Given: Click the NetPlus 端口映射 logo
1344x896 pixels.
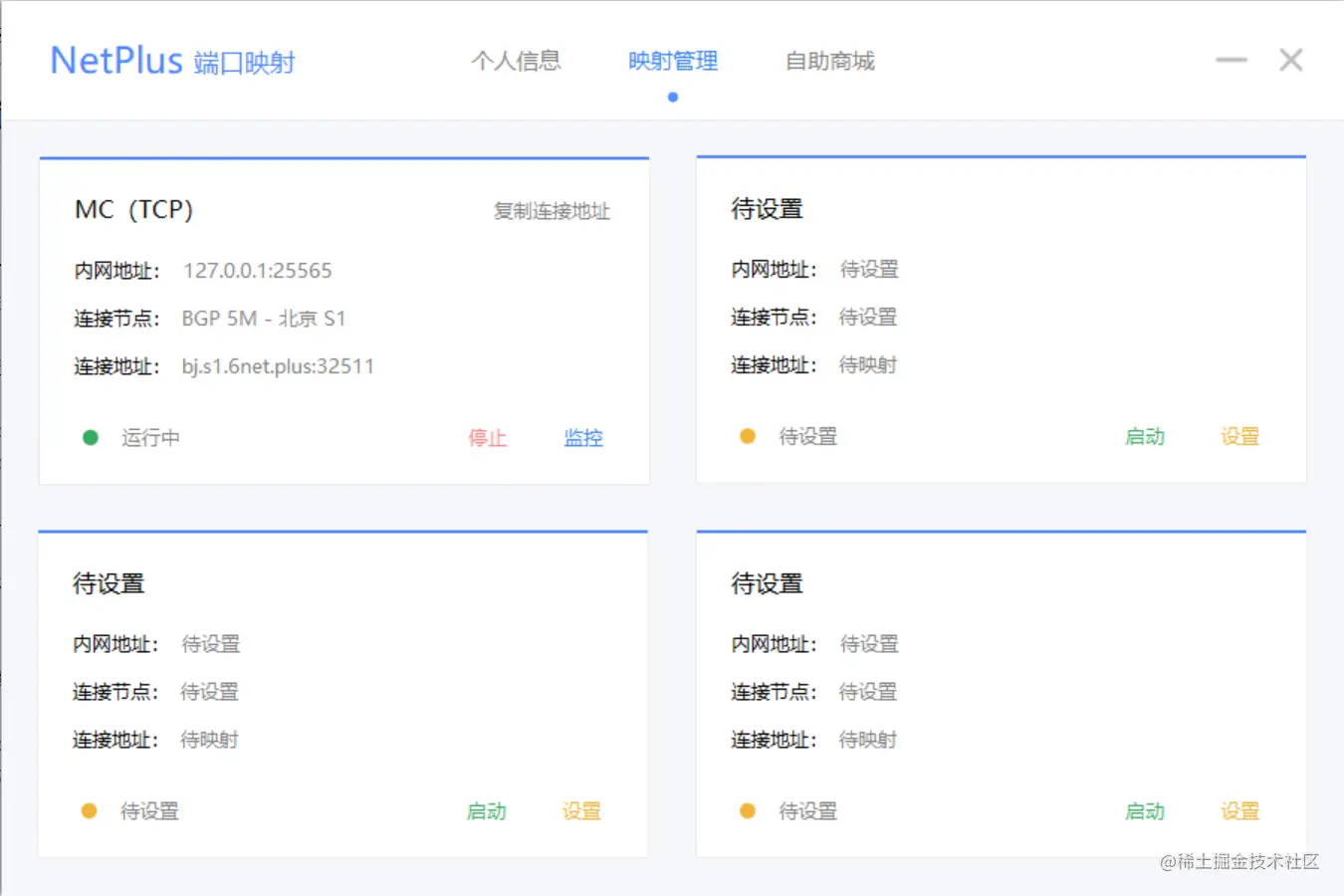Looking at the screenshot, I should pos(173,61).
